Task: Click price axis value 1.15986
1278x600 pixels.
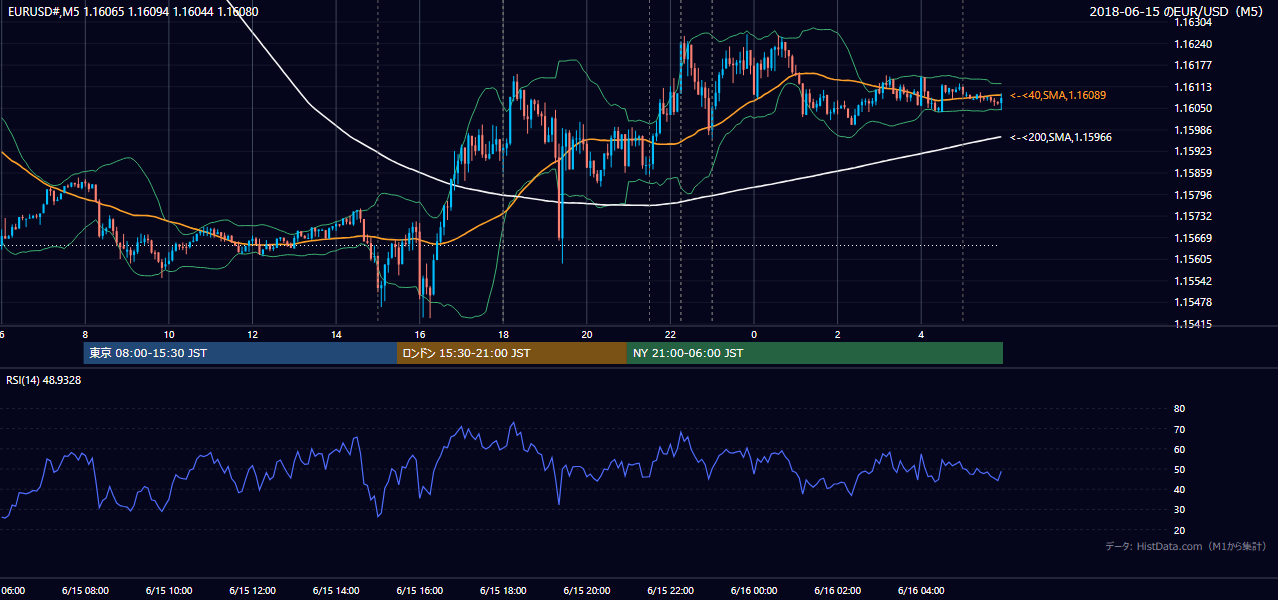Action: [x=1194, y=130]
